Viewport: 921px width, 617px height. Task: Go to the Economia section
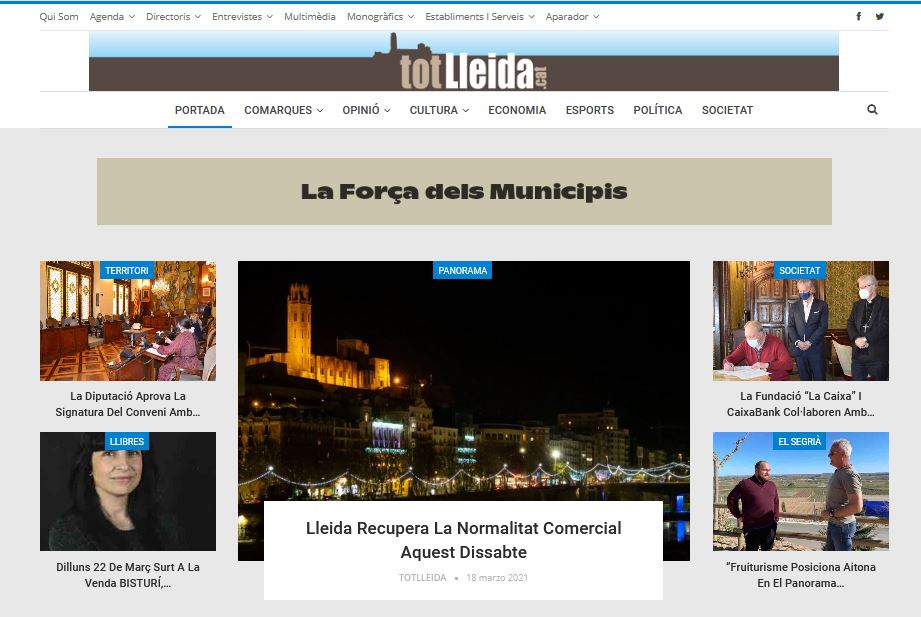click(517, 110)
